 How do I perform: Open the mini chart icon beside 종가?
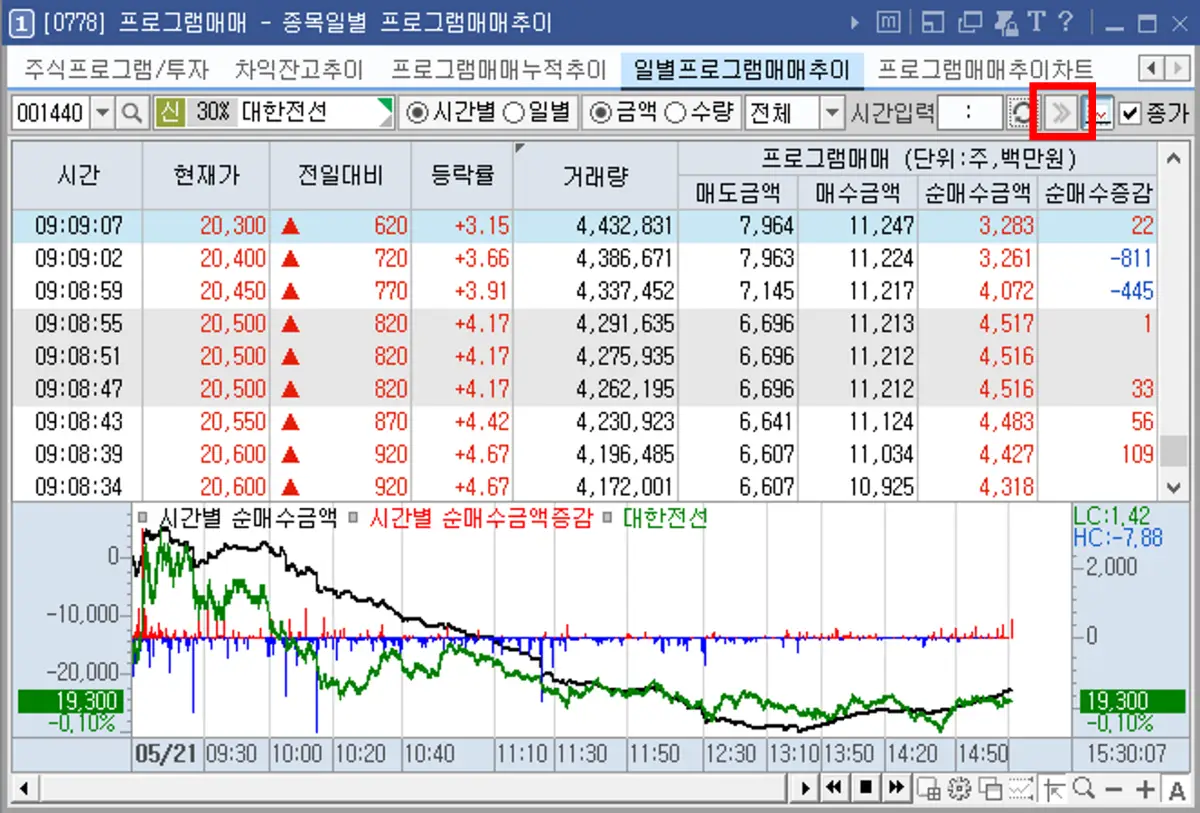pos(1100,113)
